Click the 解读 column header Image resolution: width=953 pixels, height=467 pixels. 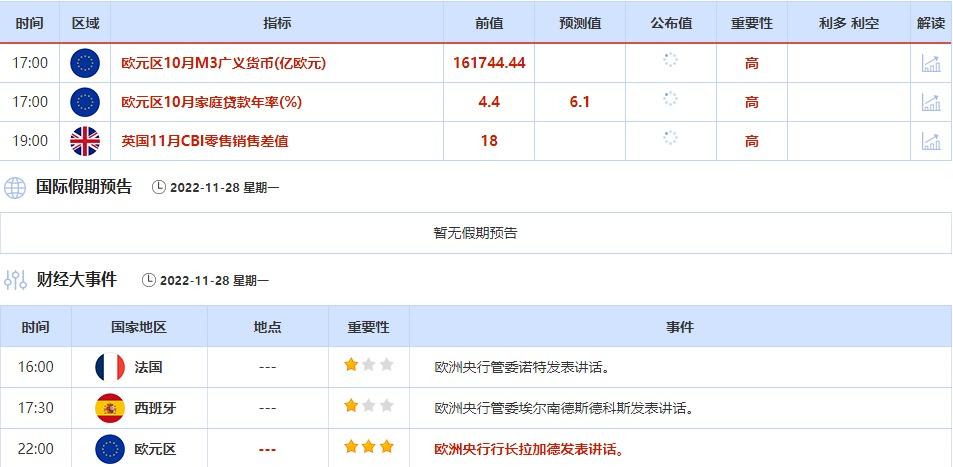(x=930, y=23)
